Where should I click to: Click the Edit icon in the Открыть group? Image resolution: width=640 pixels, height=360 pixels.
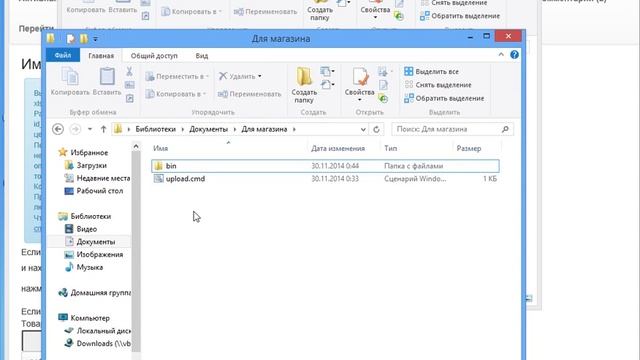[383, 85]
